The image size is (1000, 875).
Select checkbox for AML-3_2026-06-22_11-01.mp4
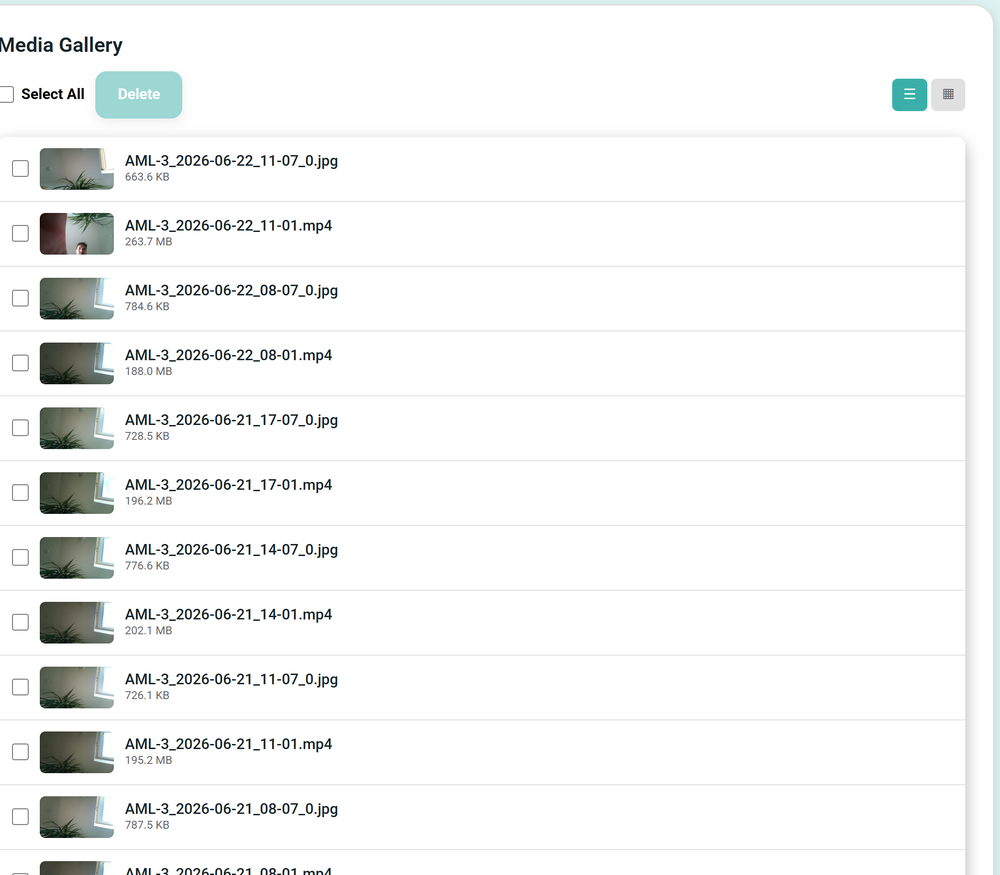[x=20, y=233]
